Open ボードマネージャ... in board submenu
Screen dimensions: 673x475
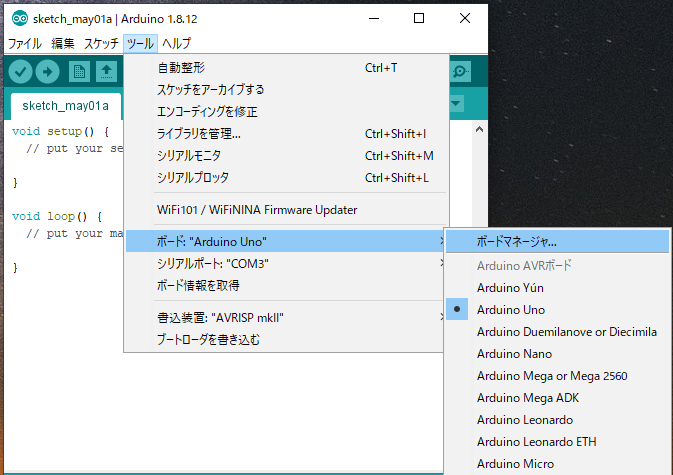(x=558, y=242)
